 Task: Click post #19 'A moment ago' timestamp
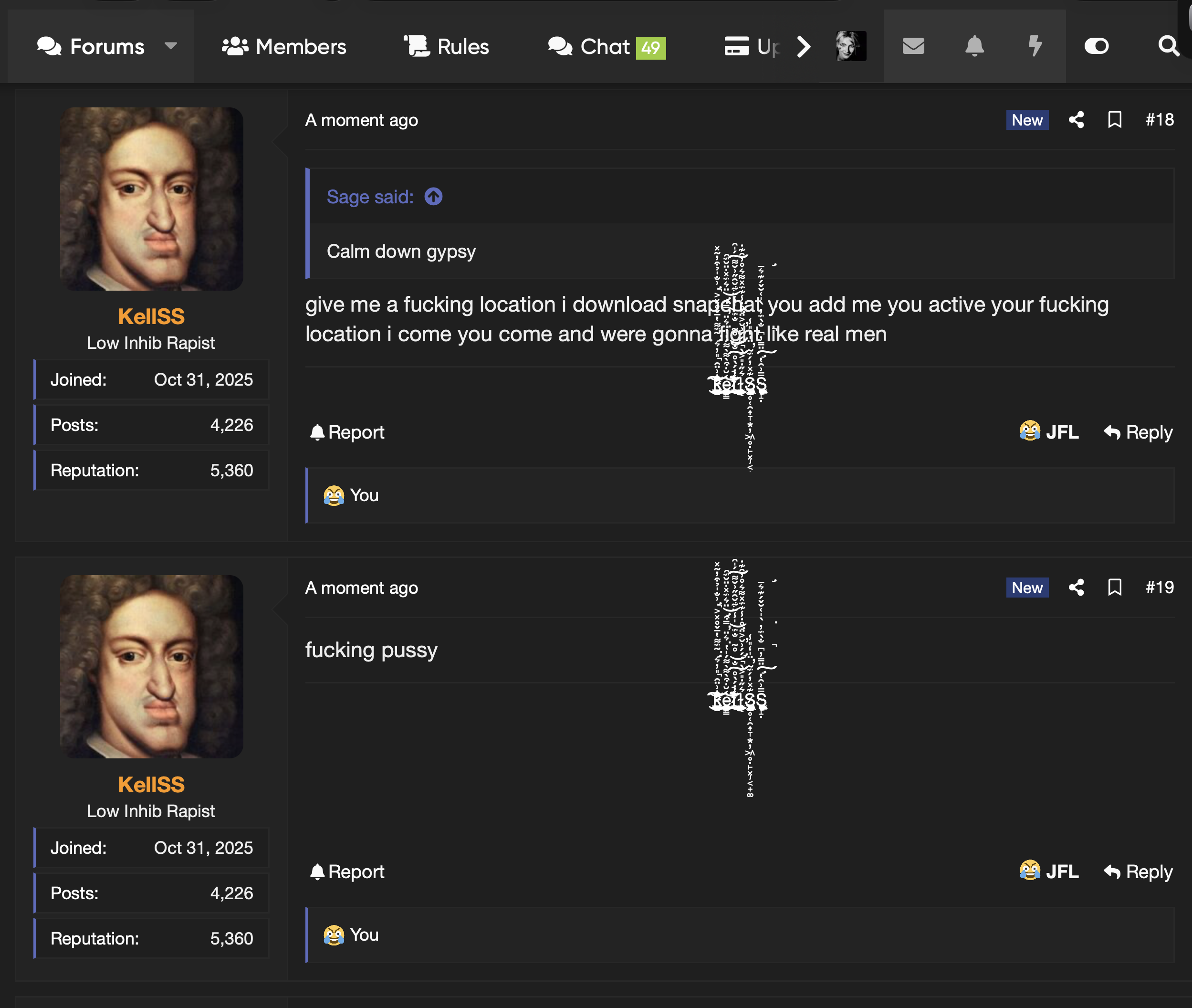361,588
